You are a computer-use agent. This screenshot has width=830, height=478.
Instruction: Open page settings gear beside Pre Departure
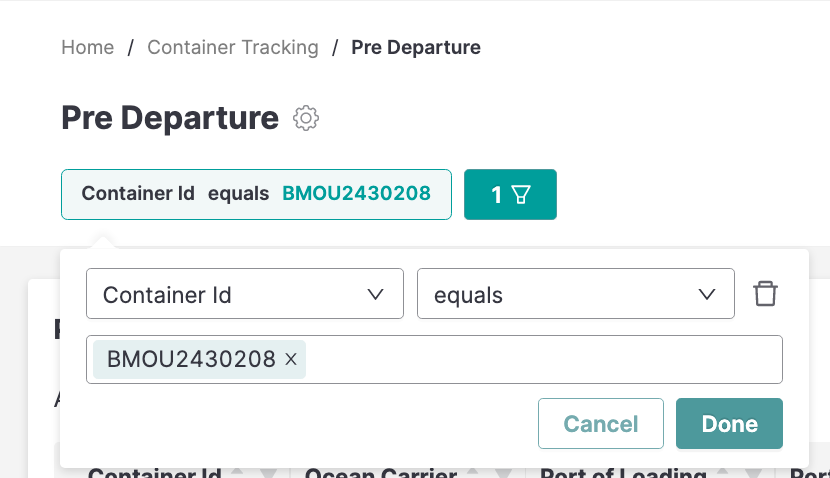coord(306,118)
